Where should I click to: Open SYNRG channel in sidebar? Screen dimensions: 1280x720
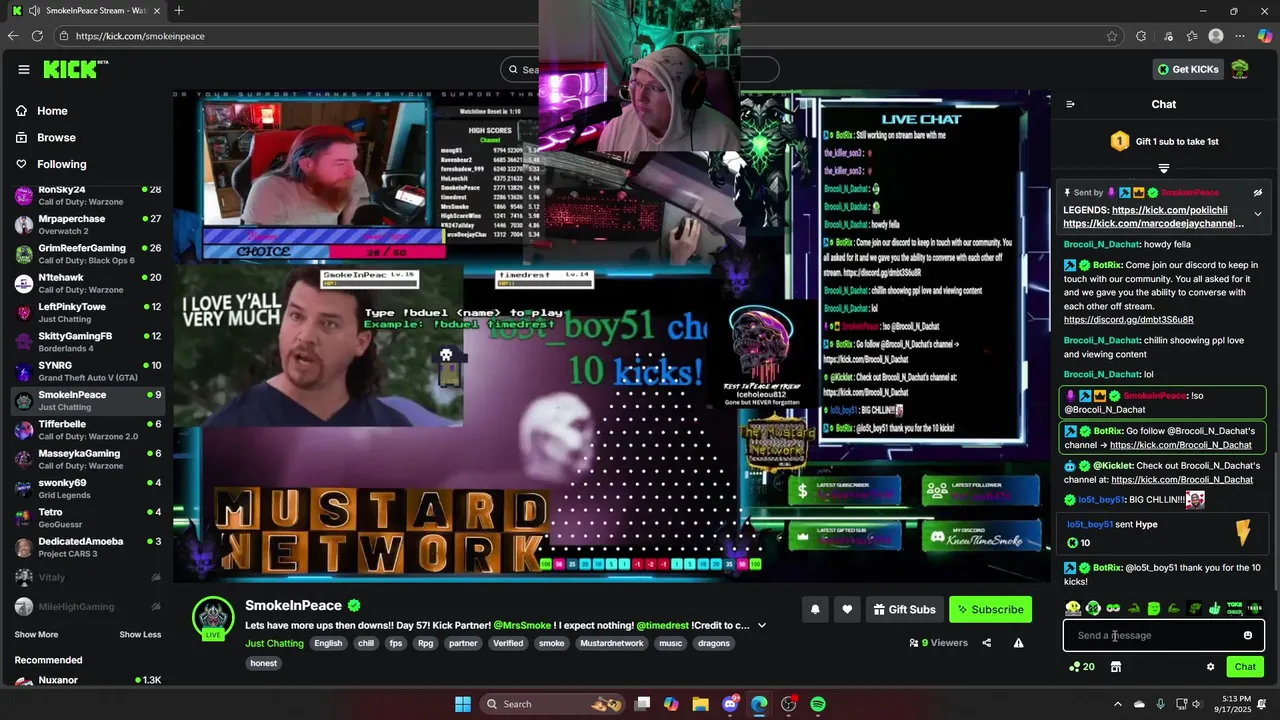point(88,371)
